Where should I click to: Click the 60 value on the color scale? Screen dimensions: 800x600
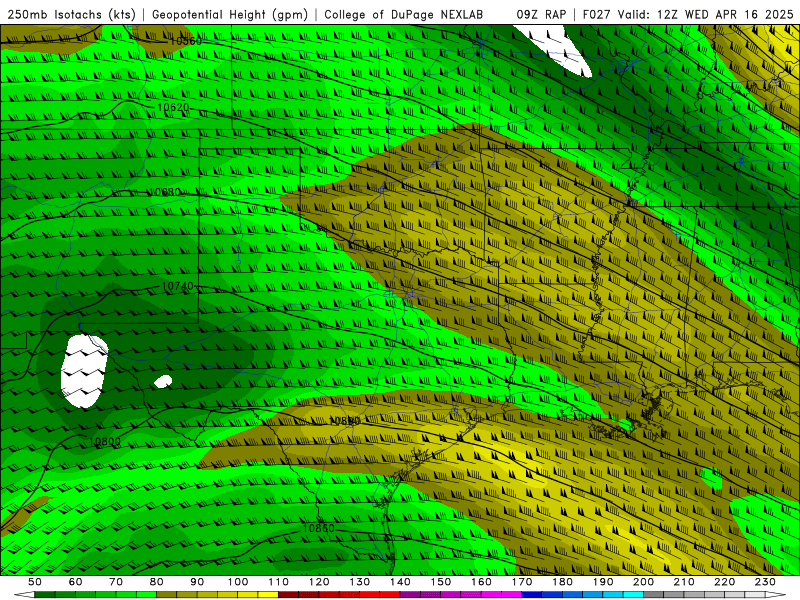[x=76, y=582]
